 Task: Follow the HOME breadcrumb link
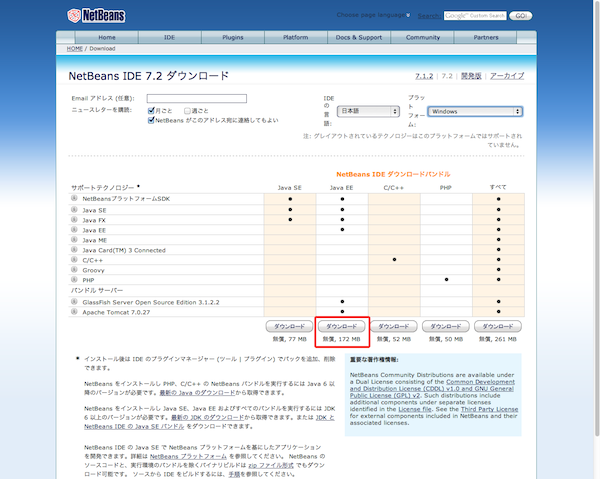point(75,49)
